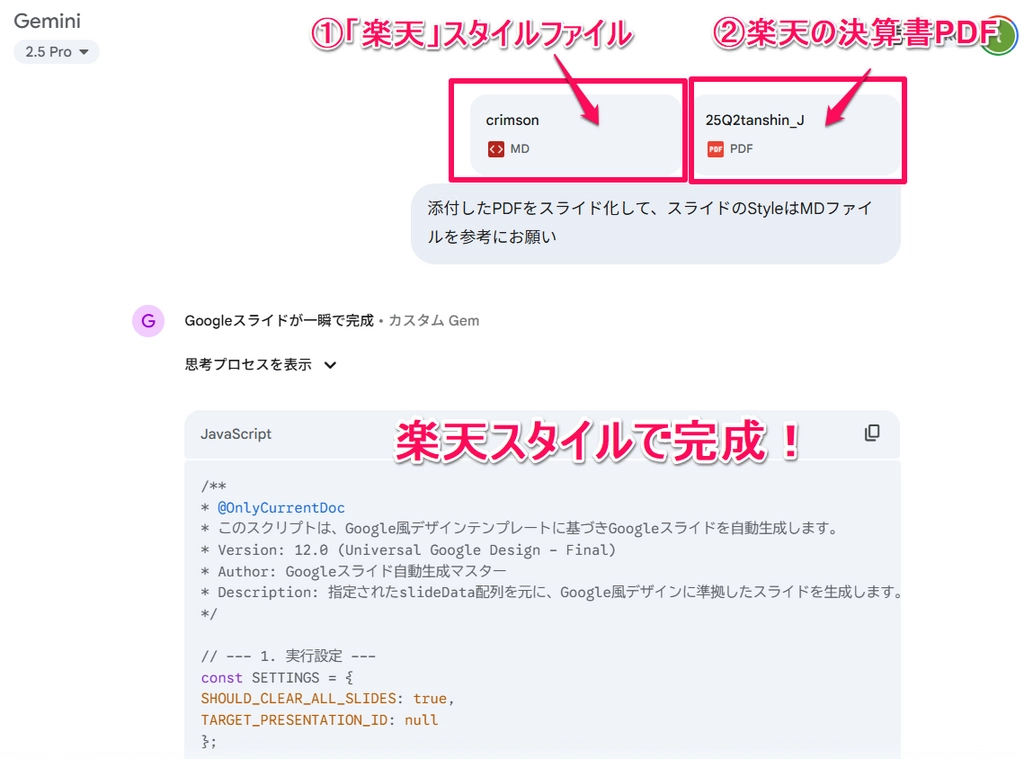This screenshot has height=759, width=1024.
Task: Click the Gemini logo text
Action: click(x=47, y=21)
